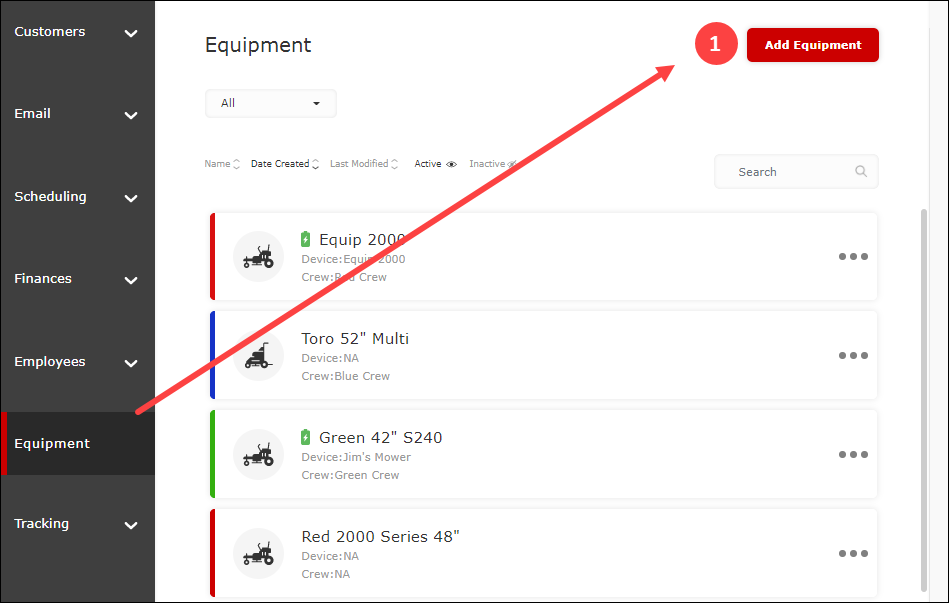
Task: Open the options menu for Red 2000 Series 48"
Action: coord(853,553)
